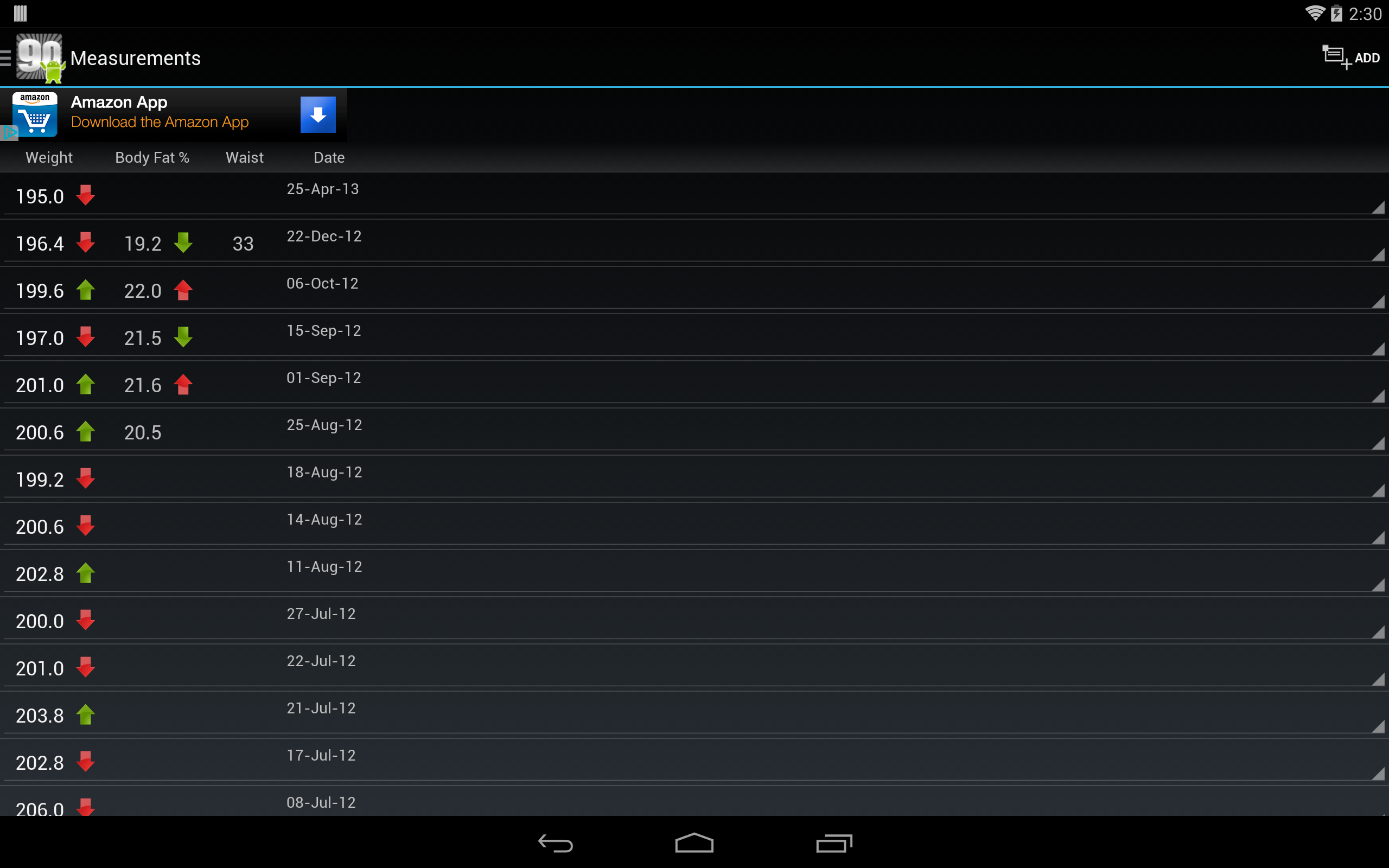Tap the Amazon App download arrow
The height and width of the screenshot is (868, 1389).
(318, 115)
